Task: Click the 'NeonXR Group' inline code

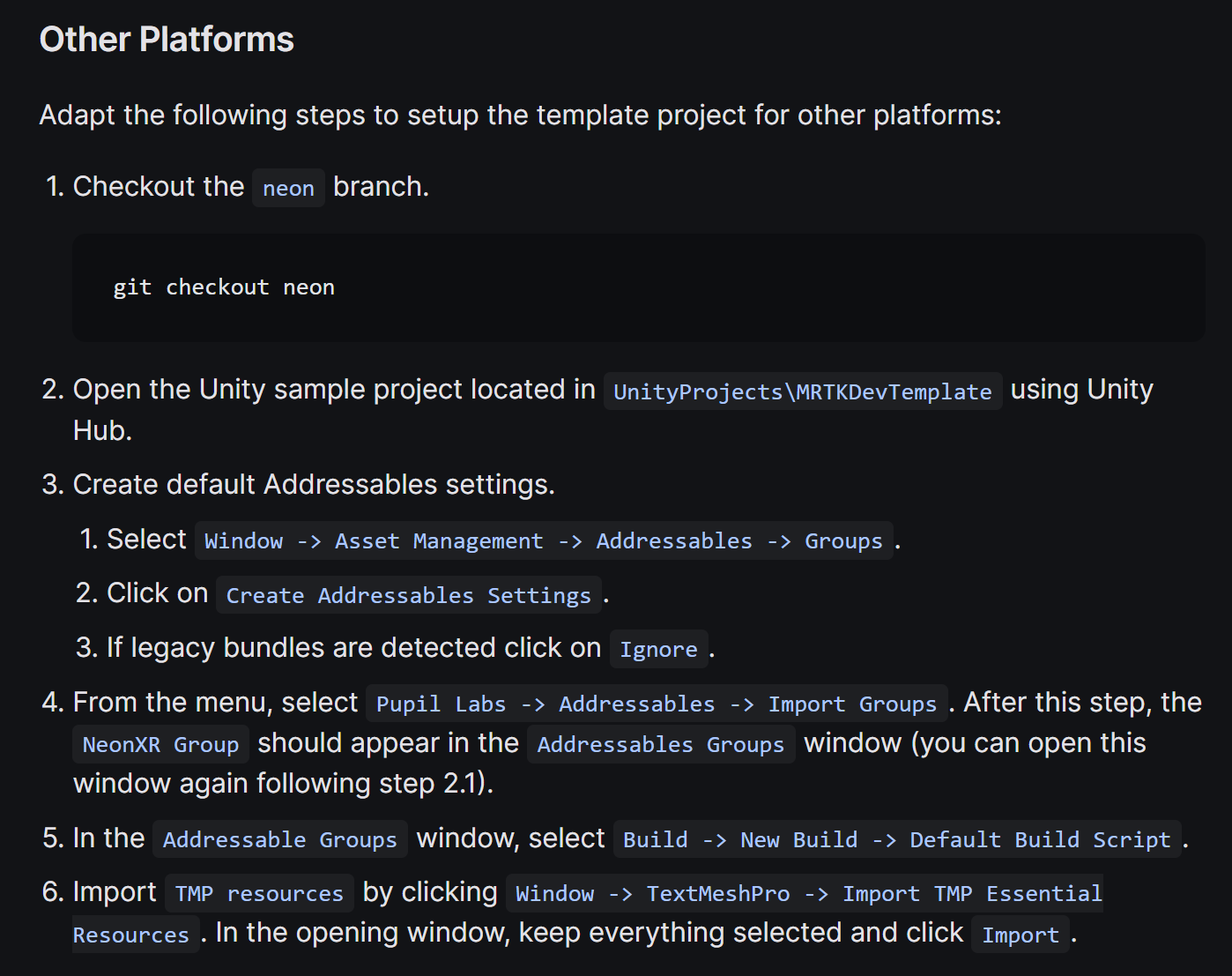Action: coord(160,744)
